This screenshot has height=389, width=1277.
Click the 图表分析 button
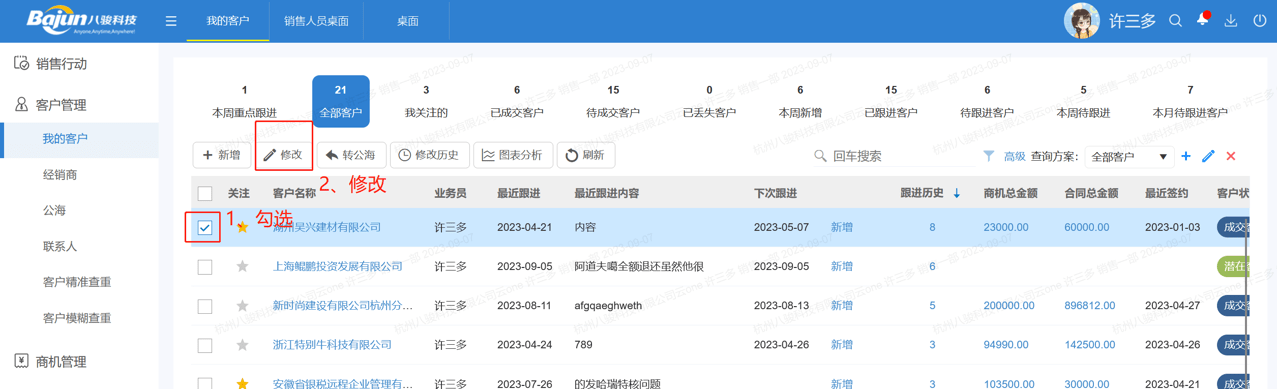click(512, 156)
